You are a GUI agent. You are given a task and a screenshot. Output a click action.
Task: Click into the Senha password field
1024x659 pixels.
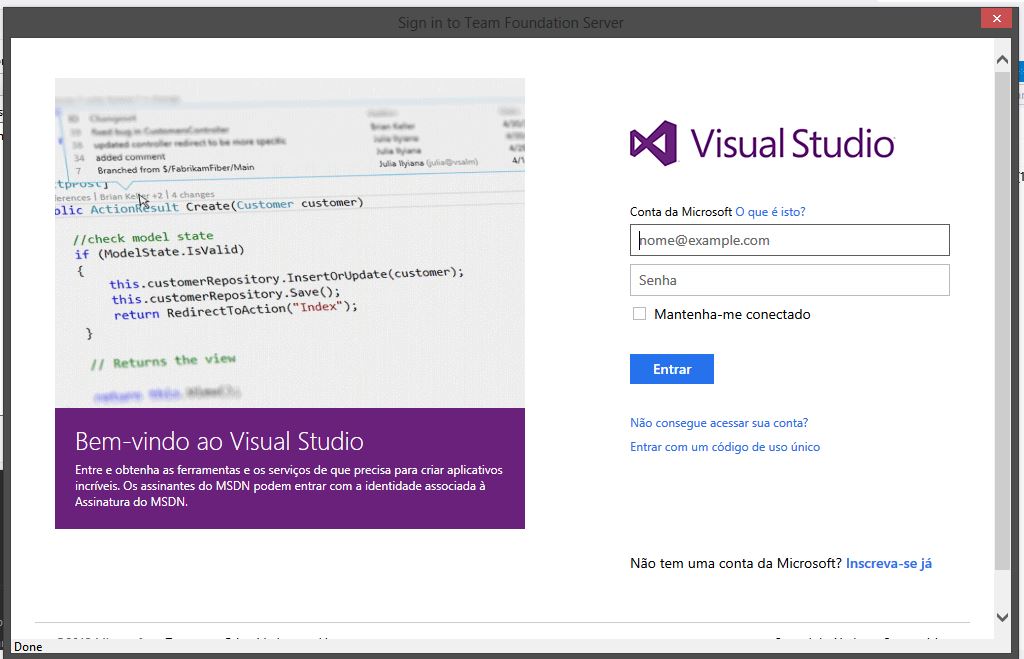pos(790,280)
